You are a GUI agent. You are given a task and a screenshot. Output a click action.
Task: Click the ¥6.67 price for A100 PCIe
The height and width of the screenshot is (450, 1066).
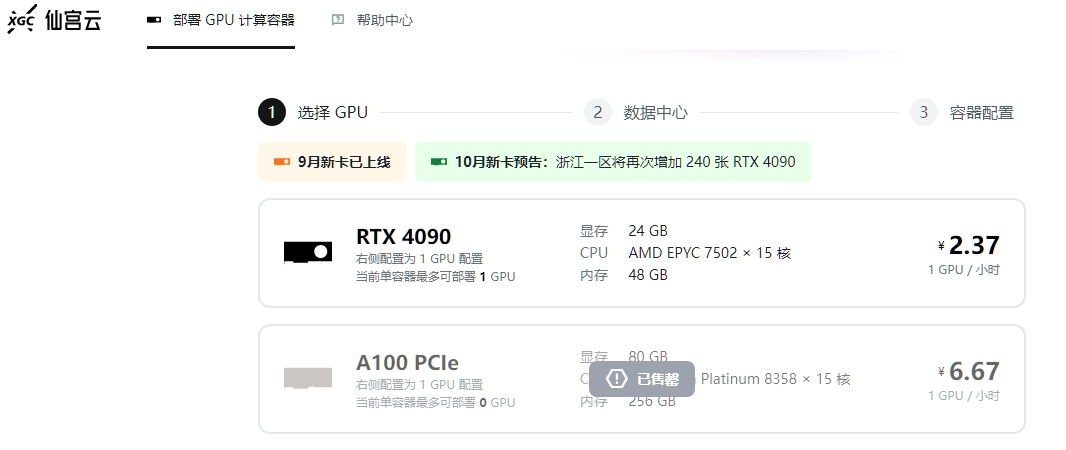(969, 372)
